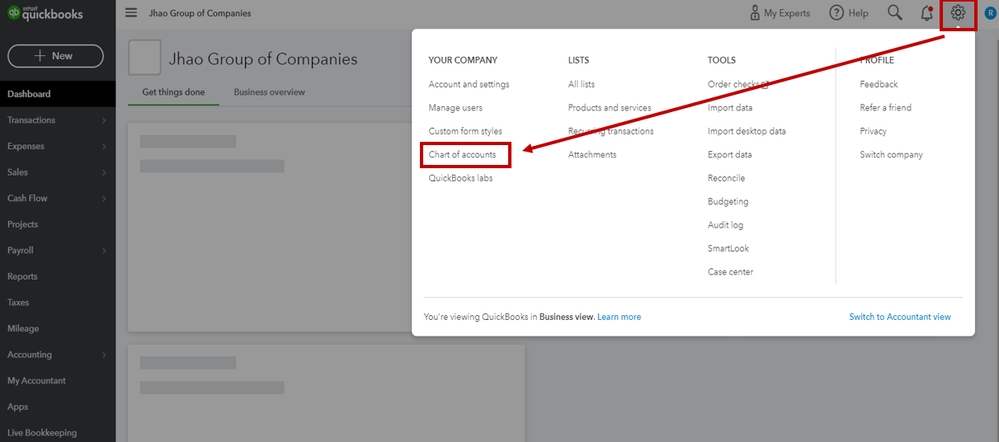999x442 pixels.
Task: Open SmartLook
Action: coord(728,248)
